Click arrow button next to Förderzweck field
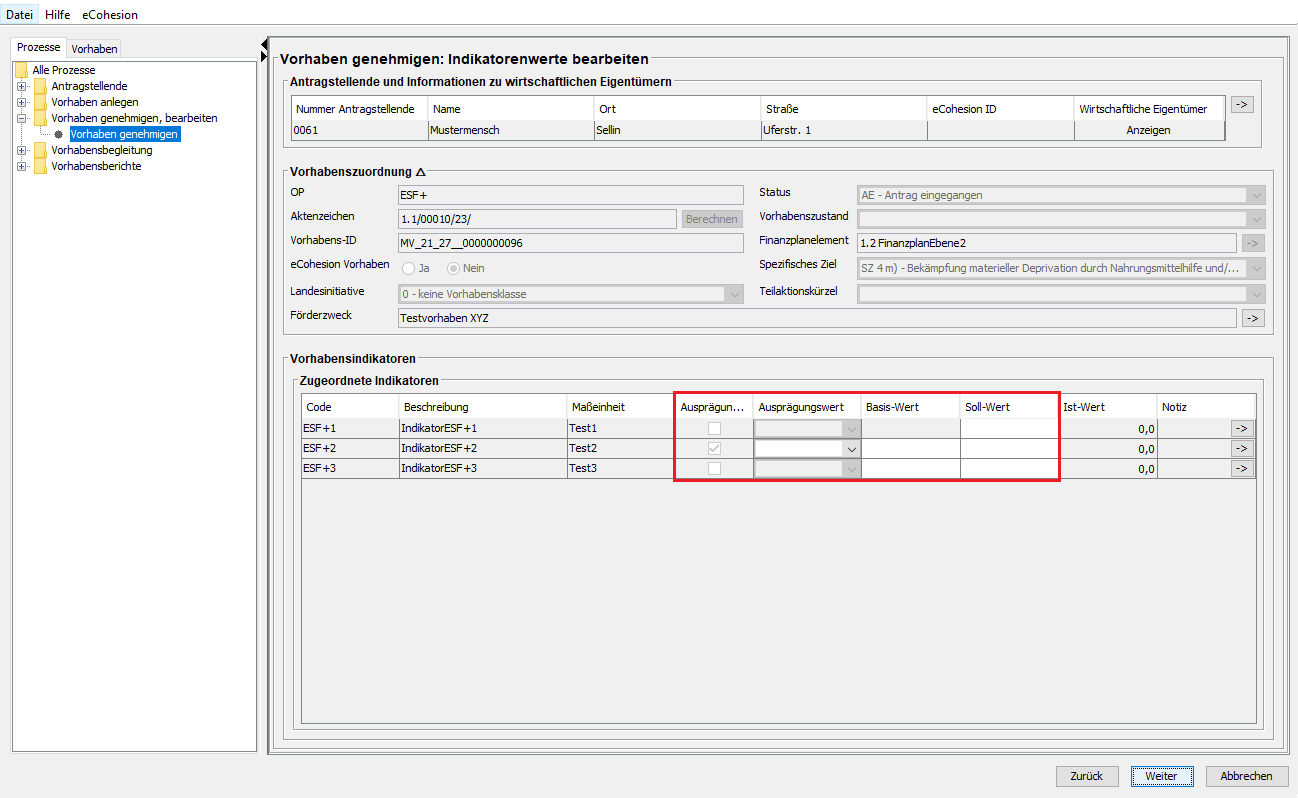The width and height of the screenshot is (1298, 798). pyautogui.click(x=1253, y=318)
